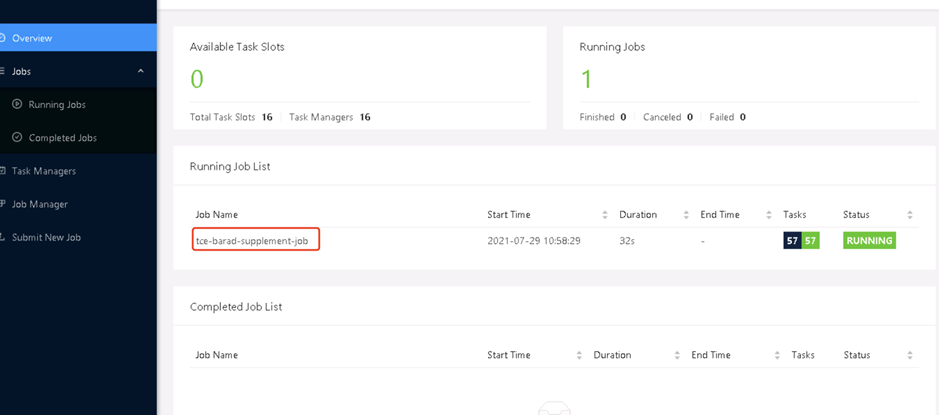This screenshot has height=415, width=939.
Task: Click the Completed Jobs check-circle icon
Action: point(17,138)
